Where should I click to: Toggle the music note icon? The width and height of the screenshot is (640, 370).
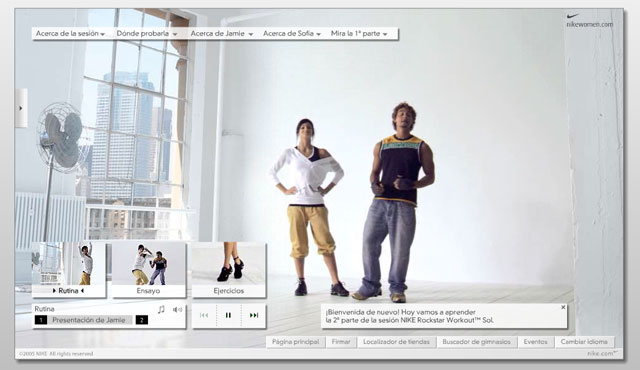tap(161, 310)
